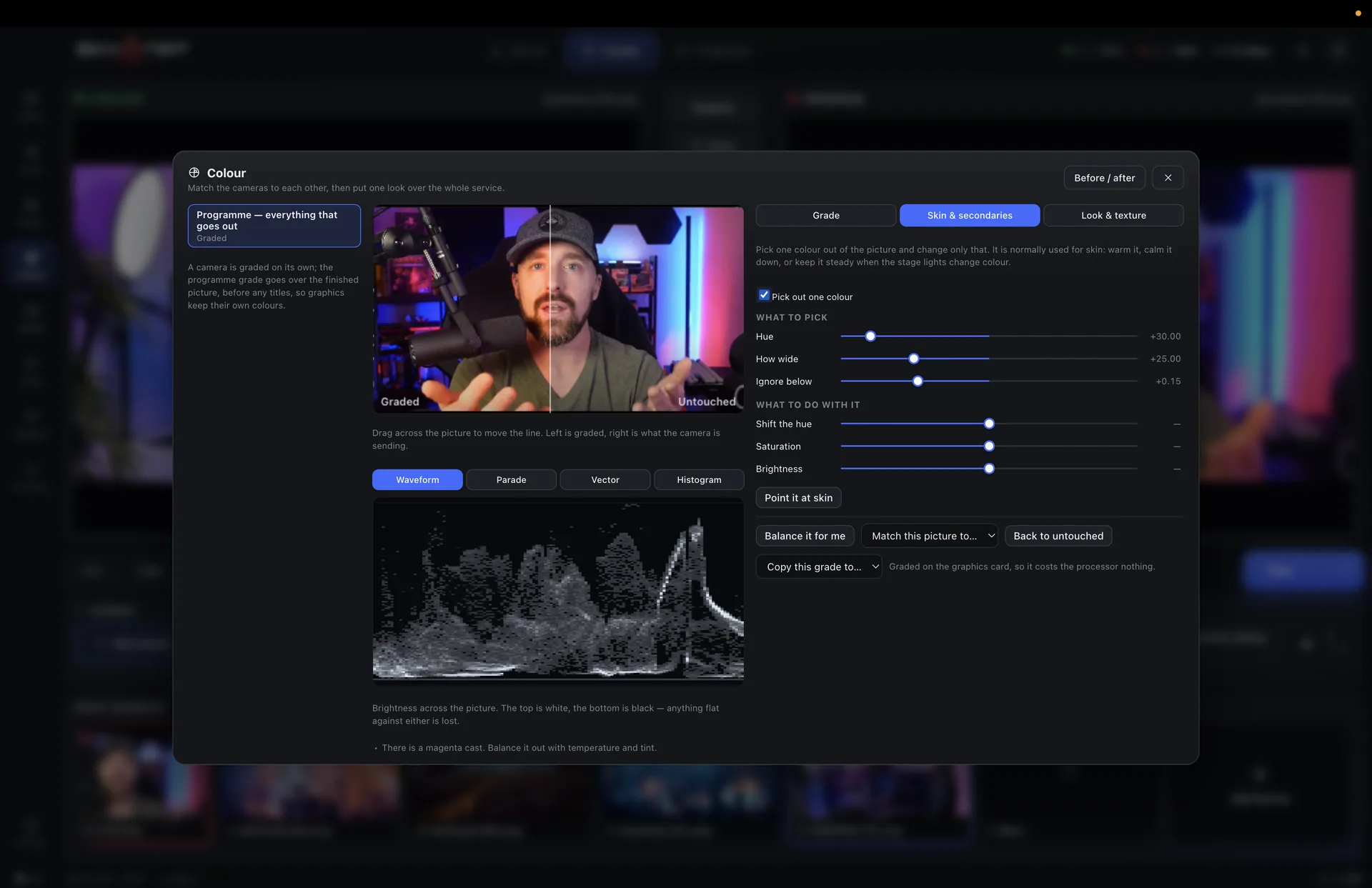This screenshot has width=1372, height=888.
Task: Click the Point it at skin button
Action: [x=798, y=498]
